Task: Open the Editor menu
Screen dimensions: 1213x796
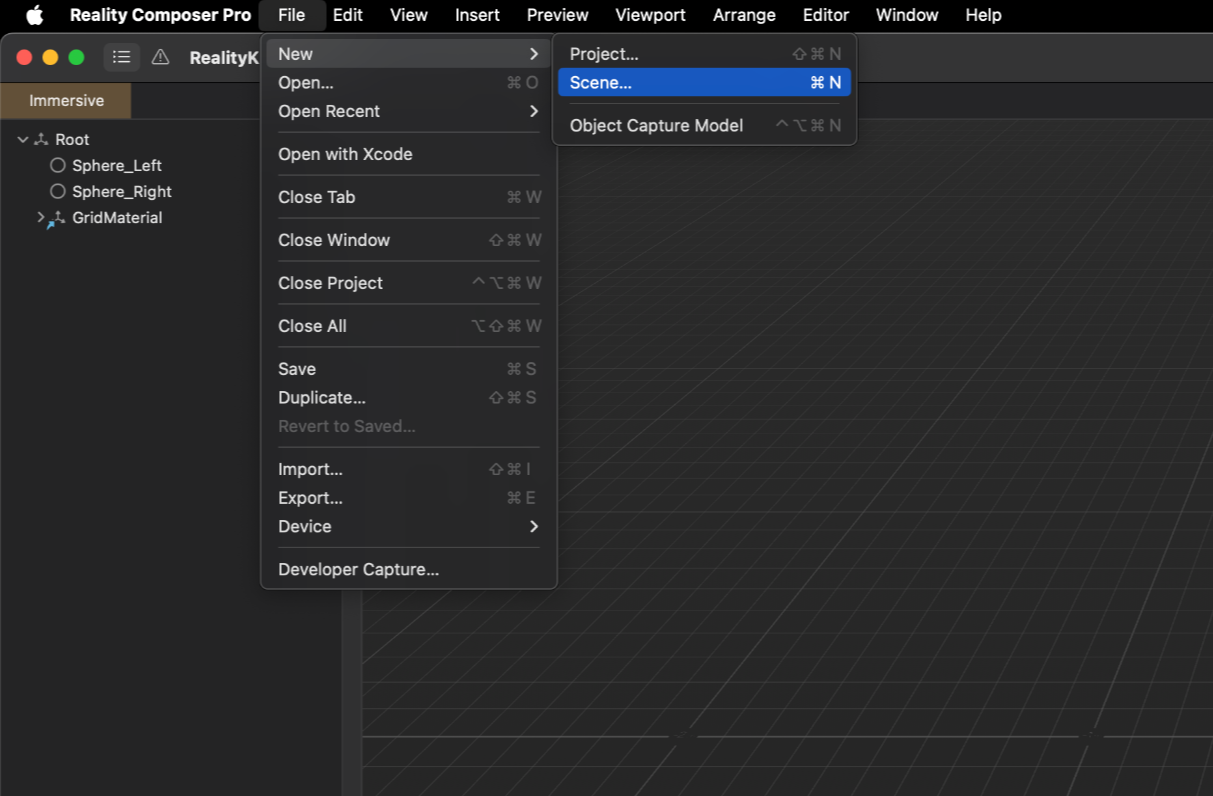Action: point(826,15)
